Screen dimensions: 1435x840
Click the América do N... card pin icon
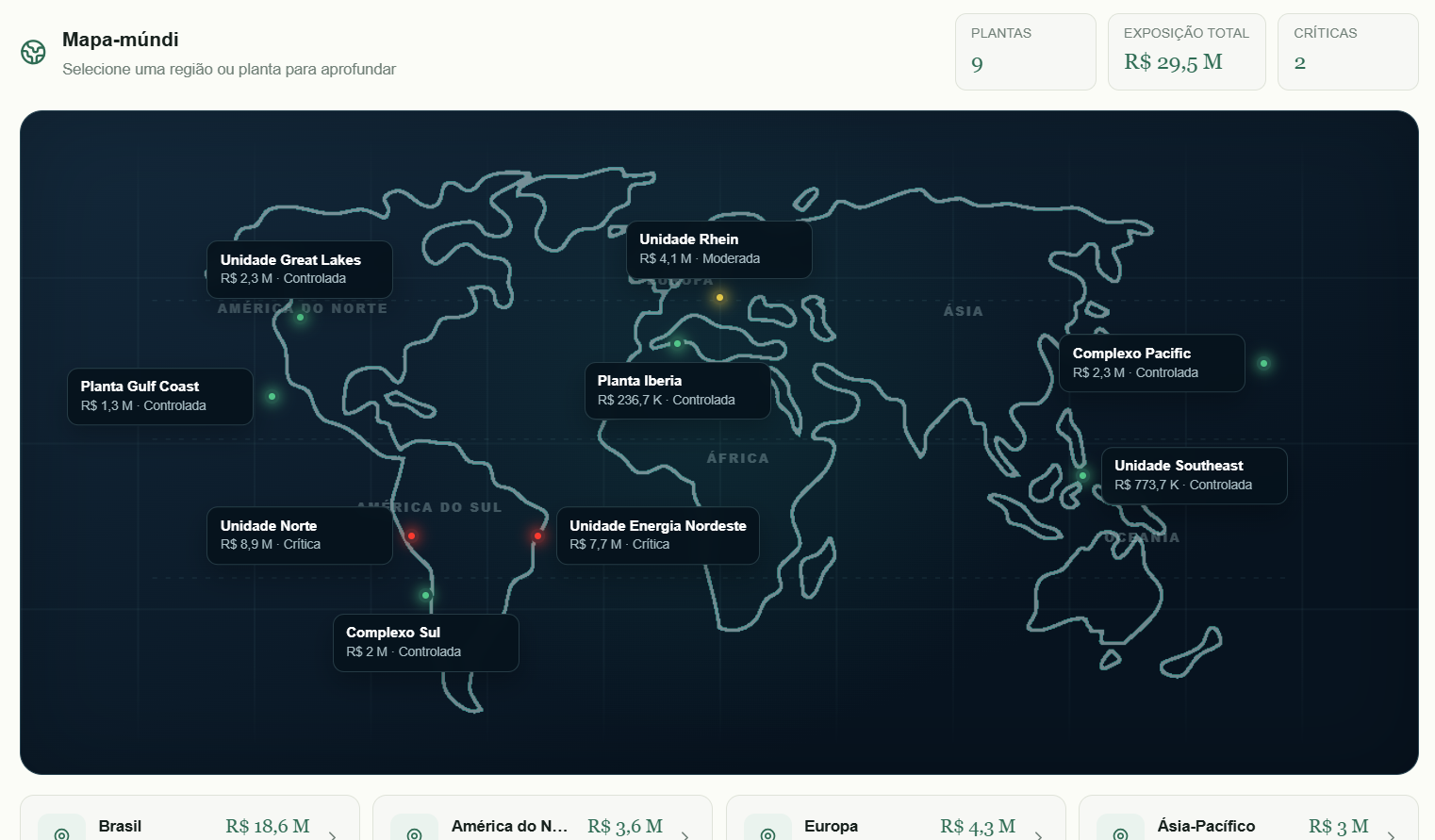tap(415, 834)
